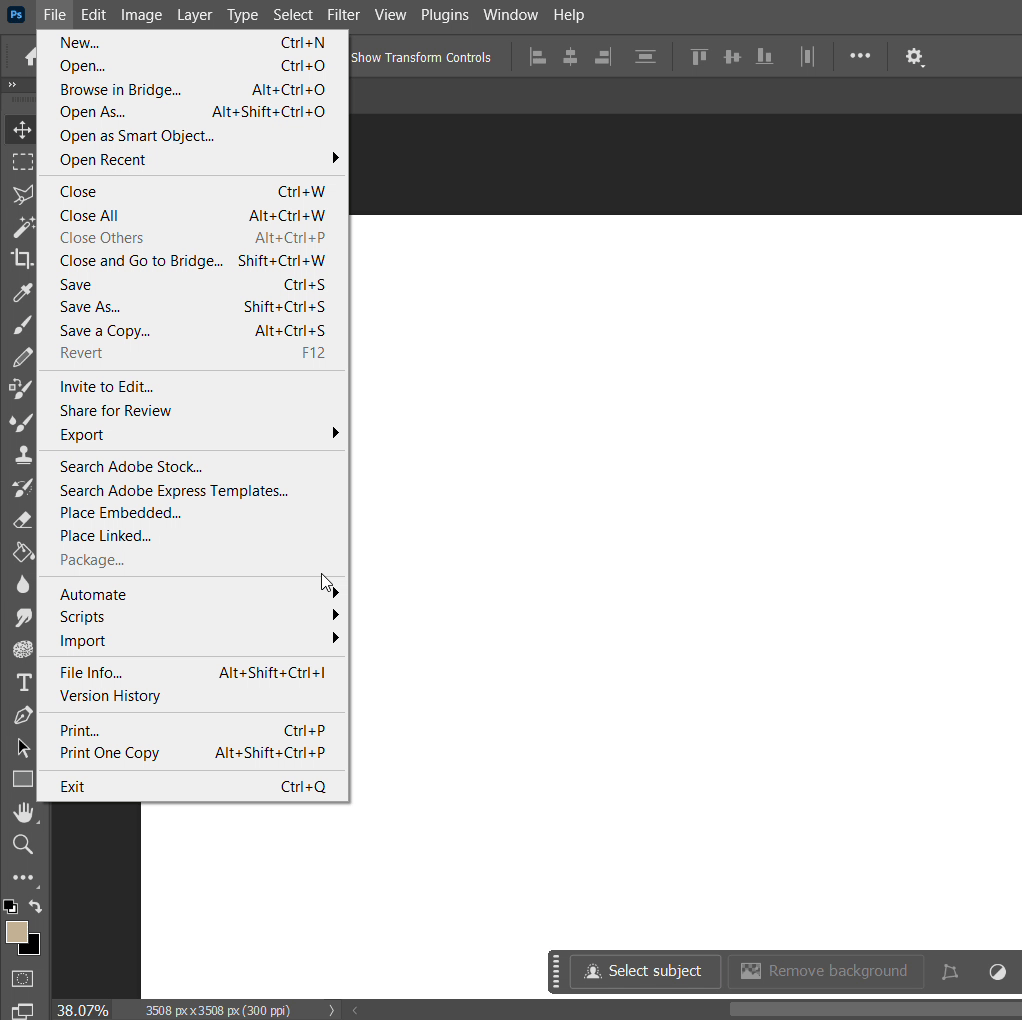Select the Pen tool
This screenshot has width=1022, height=1020.
coord(22,715)
